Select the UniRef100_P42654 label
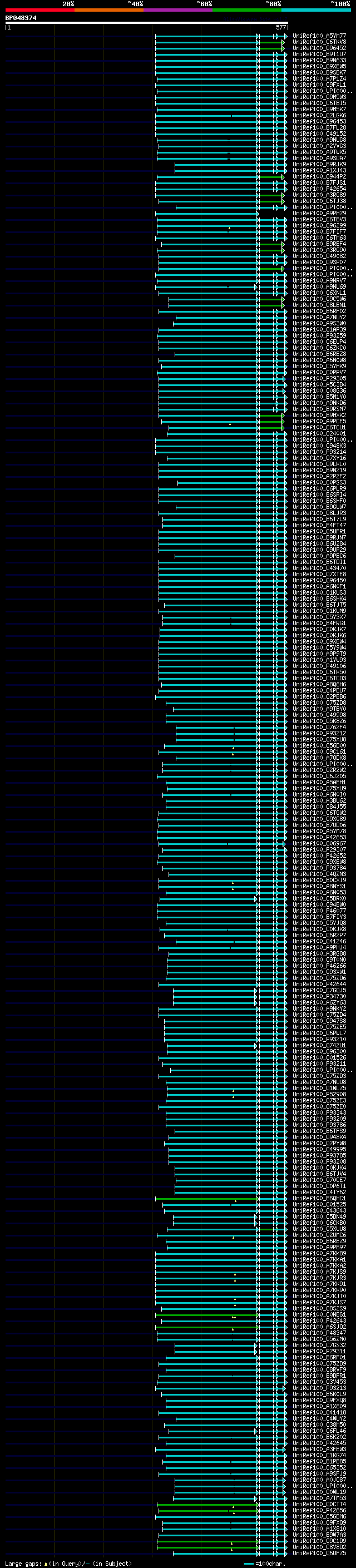Image resolution: width=356 pixels, height=1568 pixels. click(x=319, y=189)
